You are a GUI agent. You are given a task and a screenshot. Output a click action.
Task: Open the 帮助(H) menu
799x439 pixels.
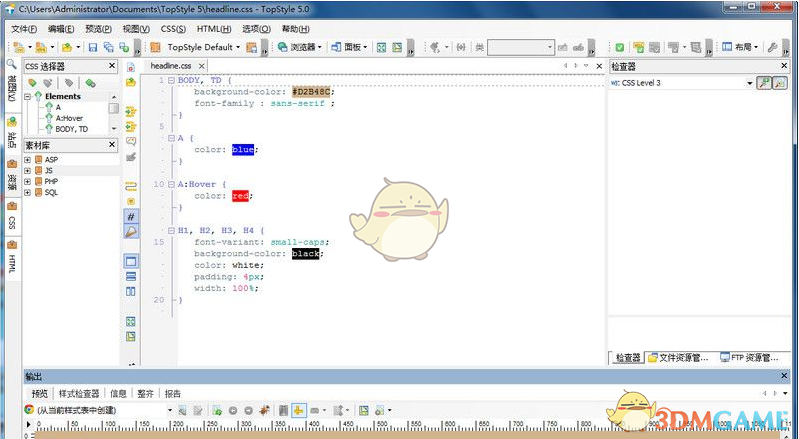pyautogui.click(x=296, y=29)
